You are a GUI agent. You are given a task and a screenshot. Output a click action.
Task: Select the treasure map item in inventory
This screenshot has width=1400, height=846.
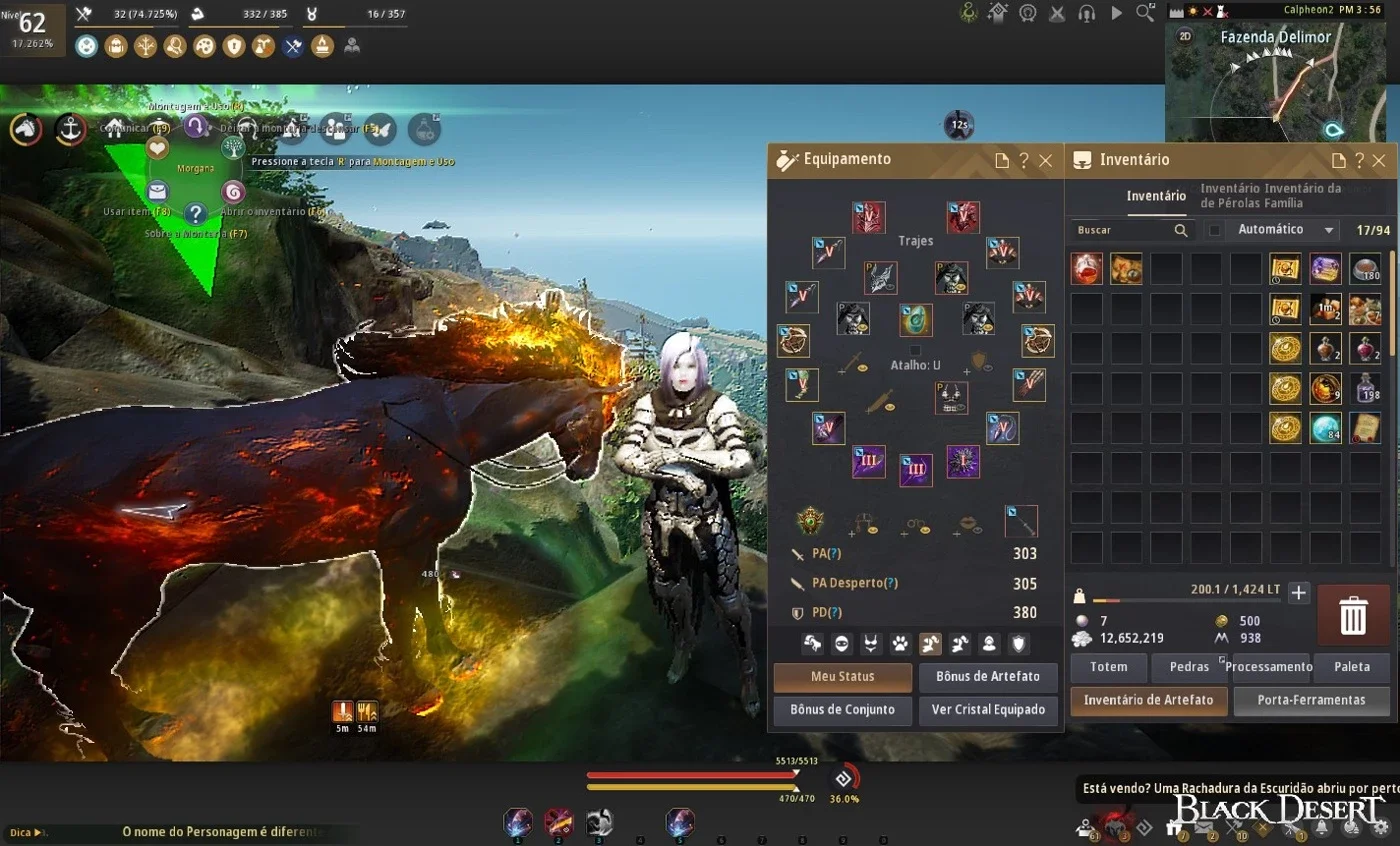click(x=1126, y=268)
